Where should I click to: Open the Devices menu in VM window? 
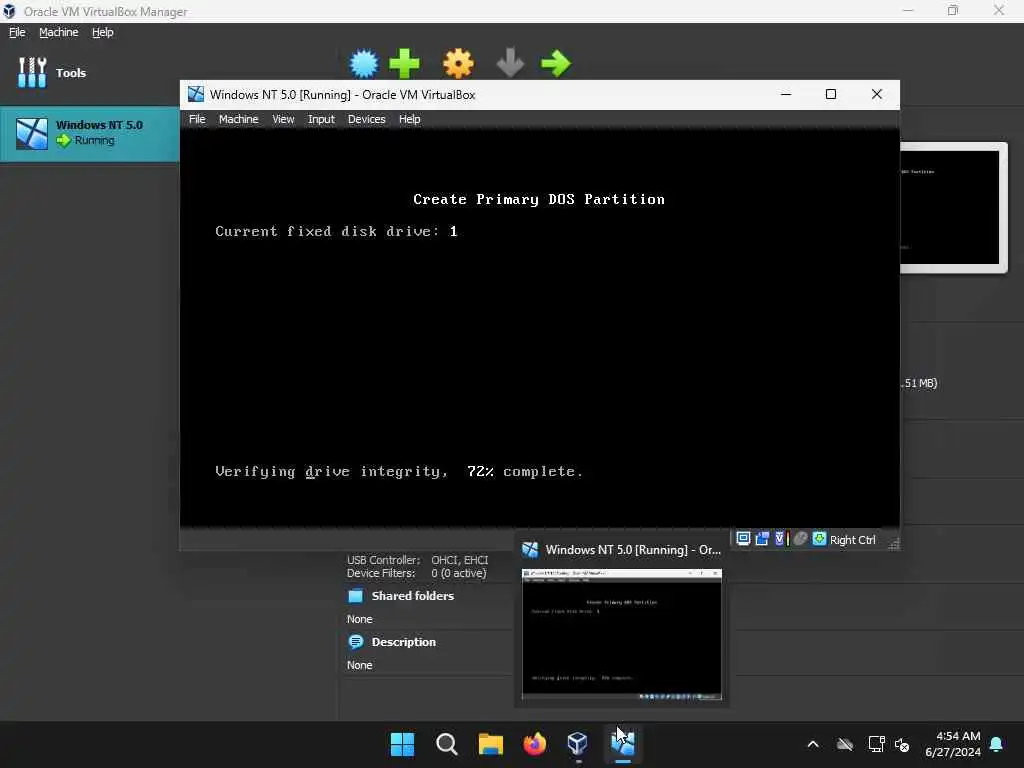(x=366, y=119)
